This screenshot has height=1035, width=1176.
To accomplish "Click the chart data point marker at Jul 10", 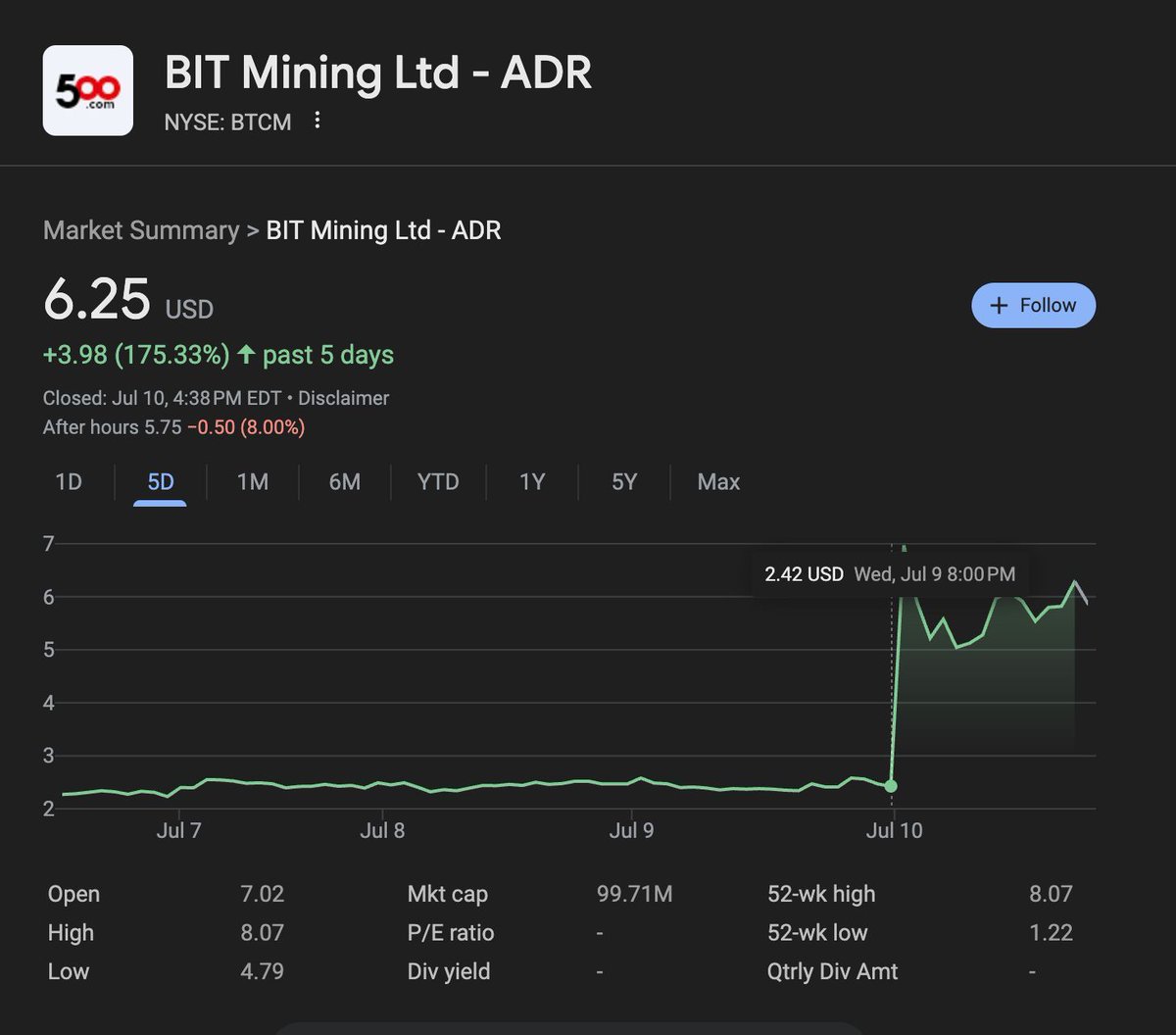I will pyautogui.click(x=891, y=786).
